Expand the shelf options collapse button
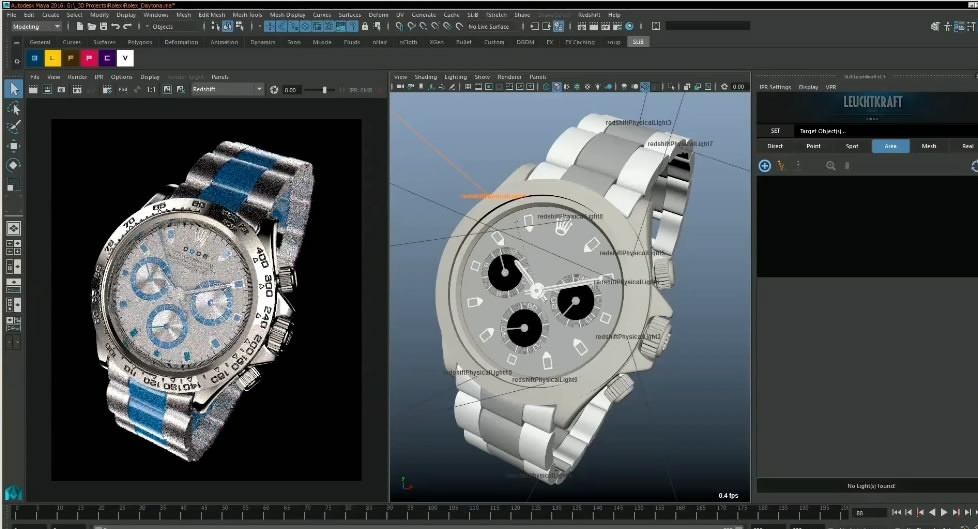Viewport: 978px width, 529px height. coord(17,42)
